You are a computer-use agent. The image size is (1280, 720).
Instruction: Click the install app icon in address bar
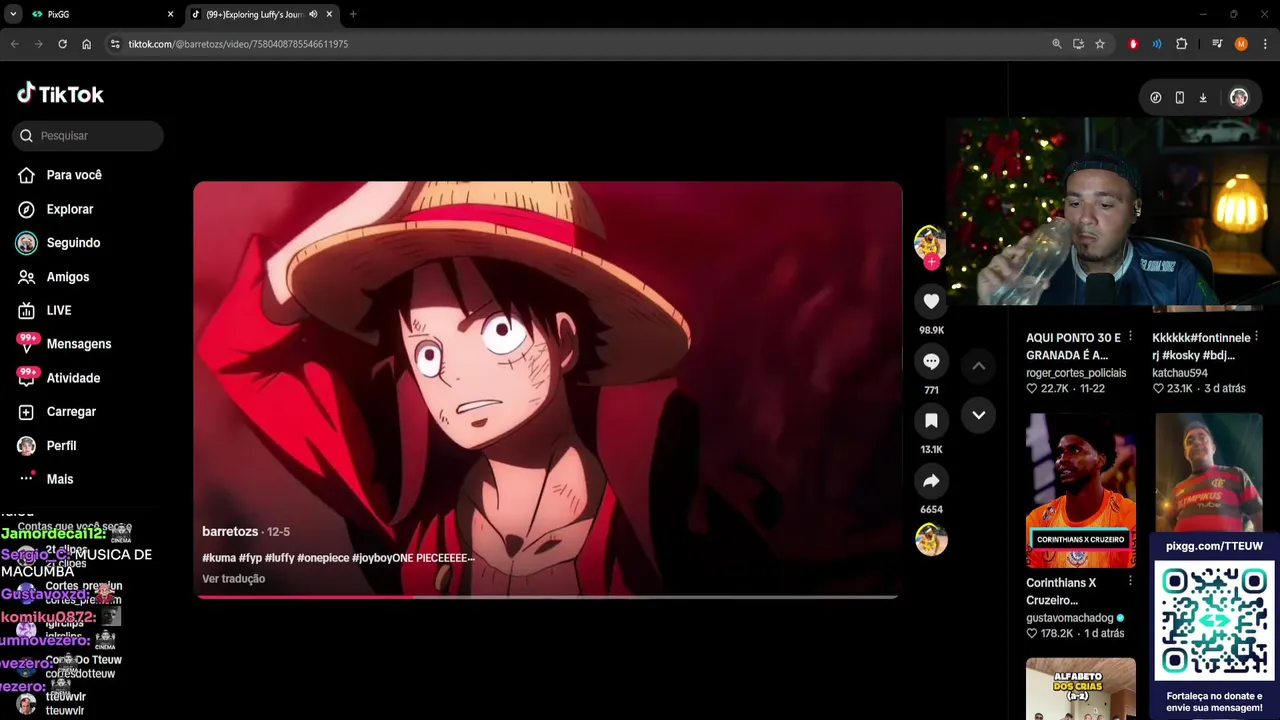[1078, 44]
